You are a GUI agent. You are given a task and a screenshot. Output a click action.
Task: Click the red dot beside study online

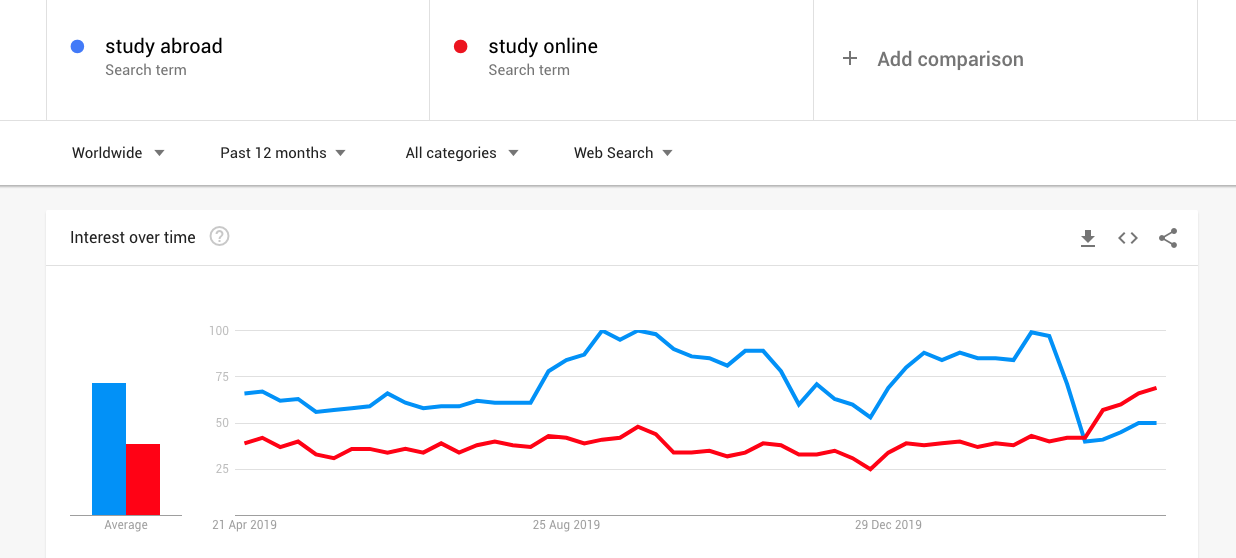(461, 46)
